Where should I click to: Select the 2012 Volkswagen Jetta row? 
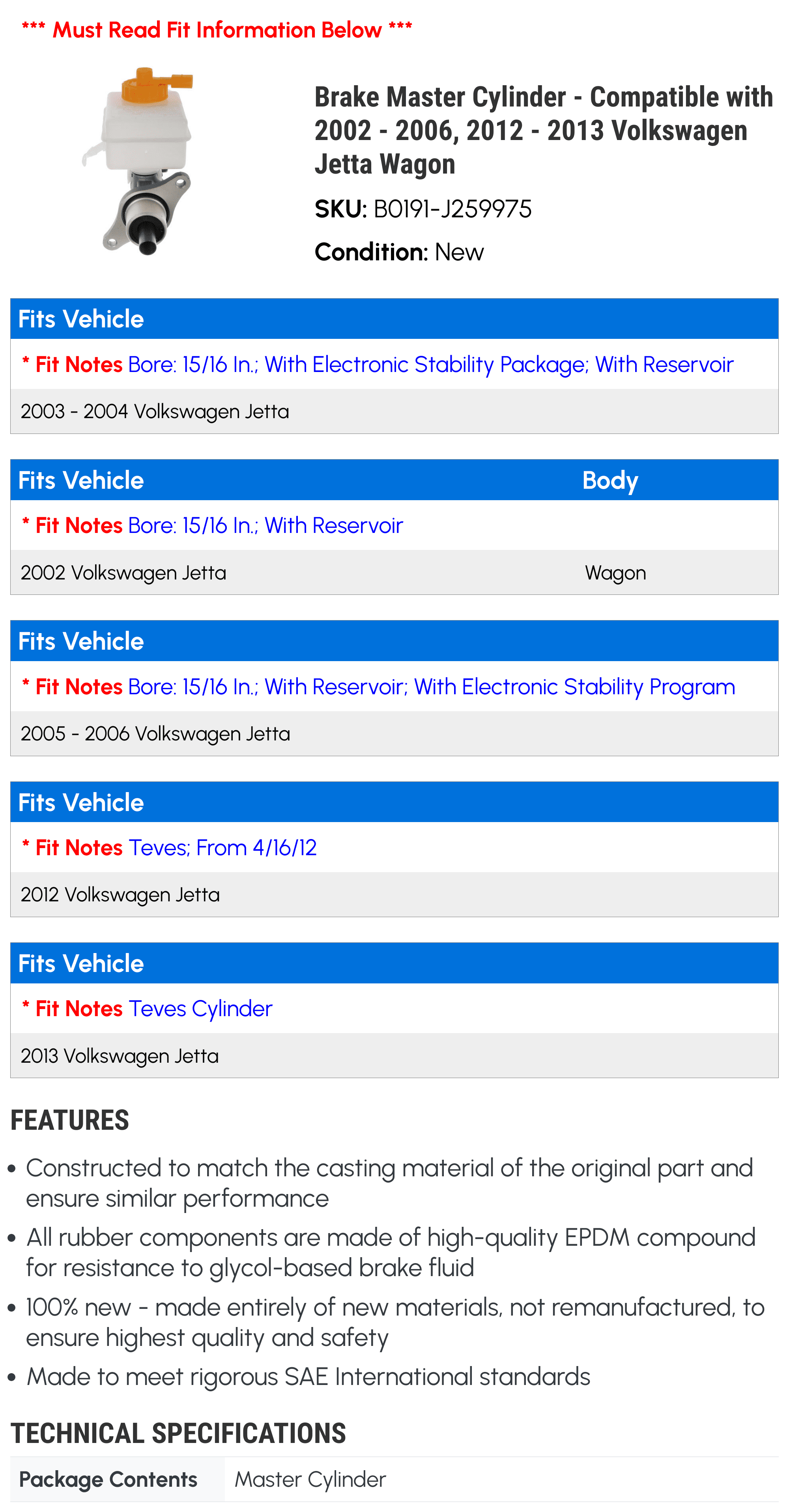pos(394,895)
